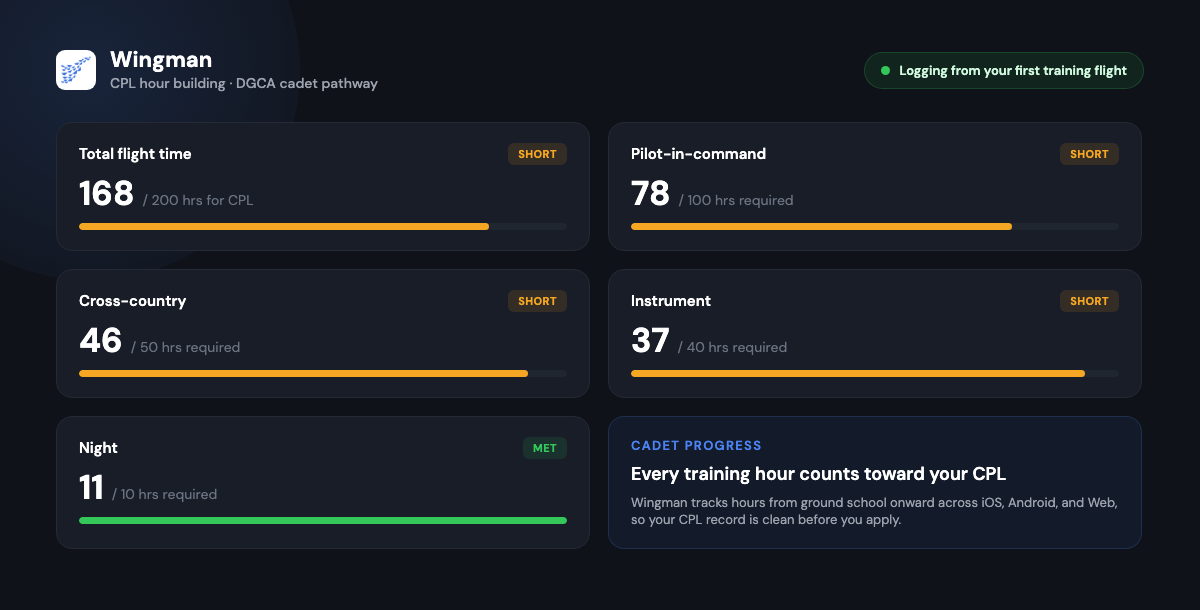
Task: Select the Wingman title text
Action: [x=161, y=60]
